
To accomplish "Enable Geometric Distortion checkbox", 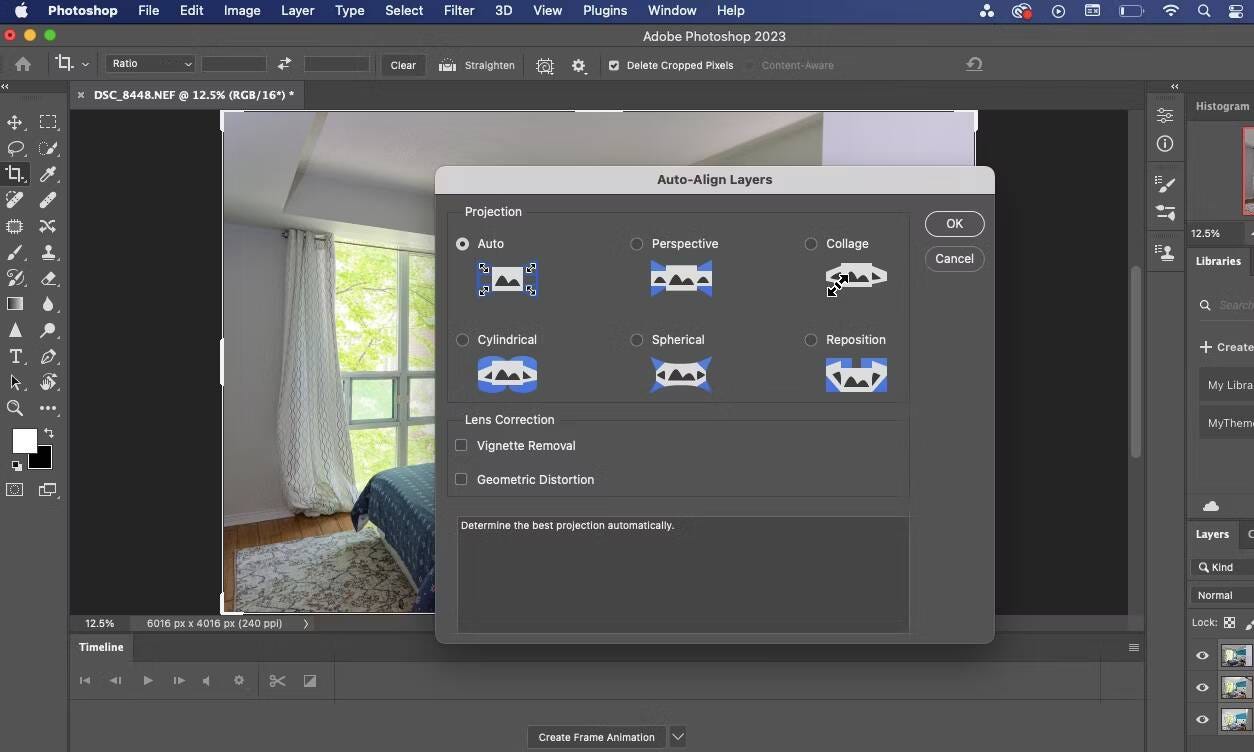I will (x=461, y=479).
